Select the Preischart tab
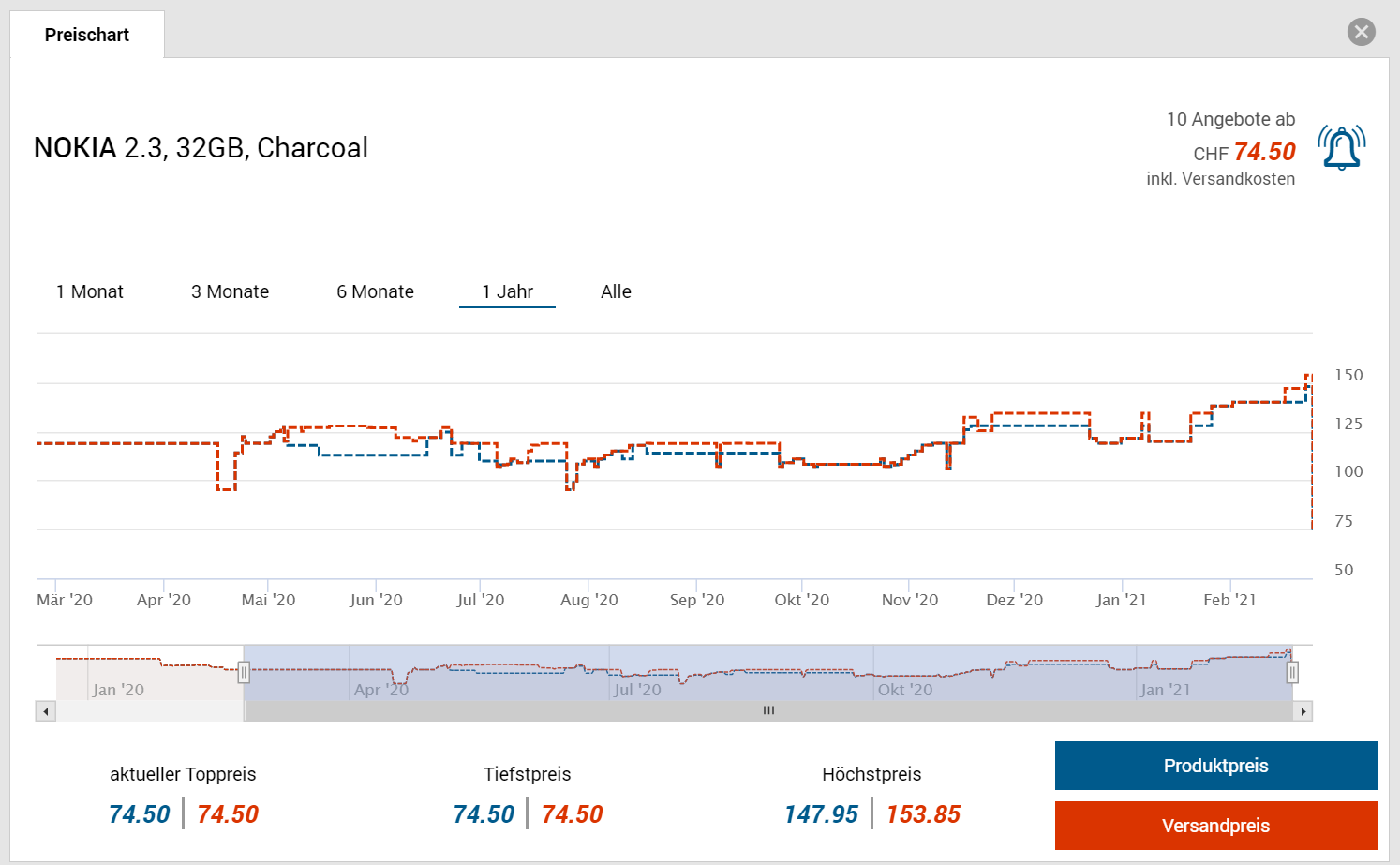The image size is (1400, 865). (87, 35)
